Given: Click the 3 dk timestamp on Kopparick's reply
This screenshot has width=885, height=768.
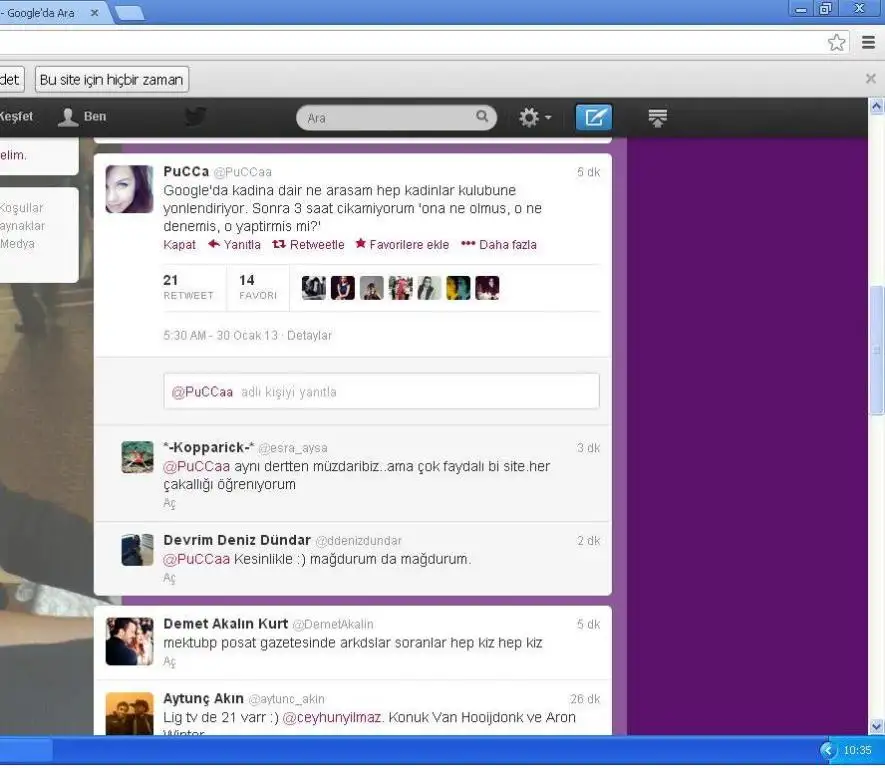Looking at the screenshot, I should tap(588, 448).
